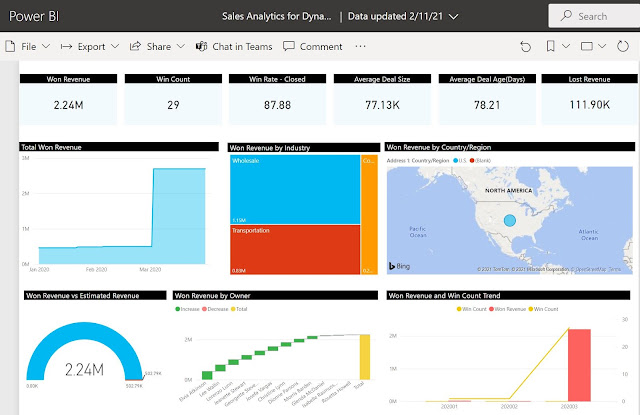Click the orange Co... treemap tile
The width and height of the screenshot is (640, 415).
tap(369, 215)
